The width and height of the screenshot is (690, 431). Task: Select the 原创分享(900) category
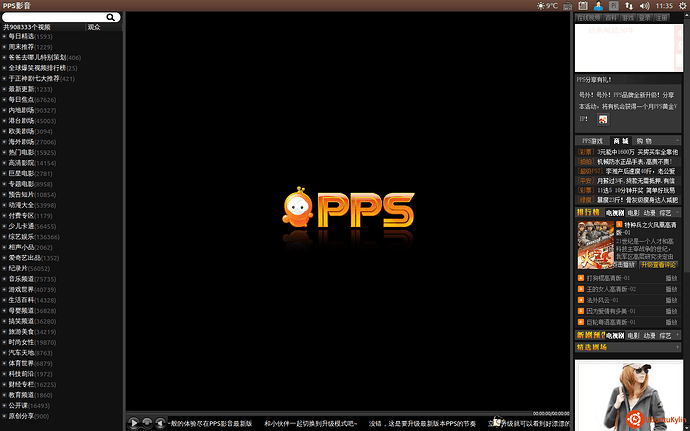[x=29, y=416]
